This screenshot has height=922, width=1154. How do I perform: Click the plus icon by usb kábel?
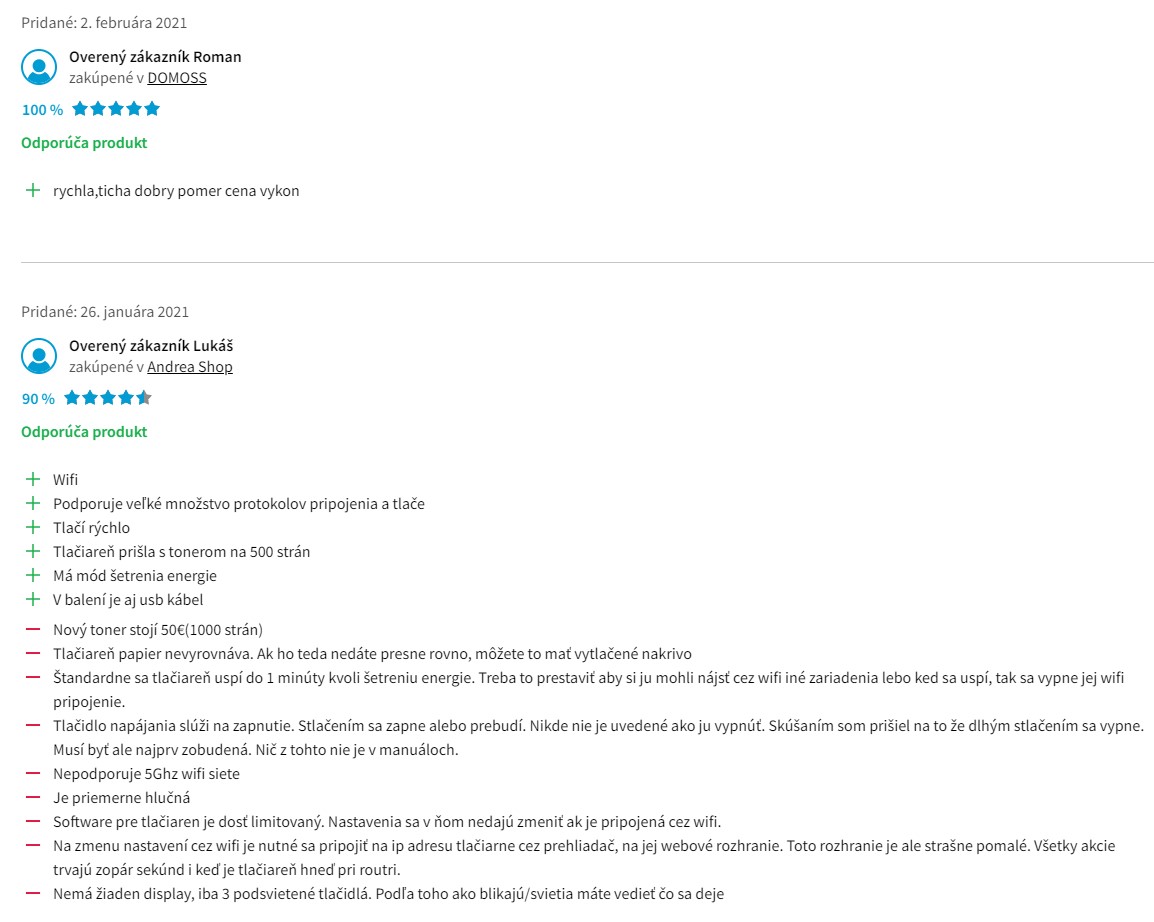pos(33,600)
